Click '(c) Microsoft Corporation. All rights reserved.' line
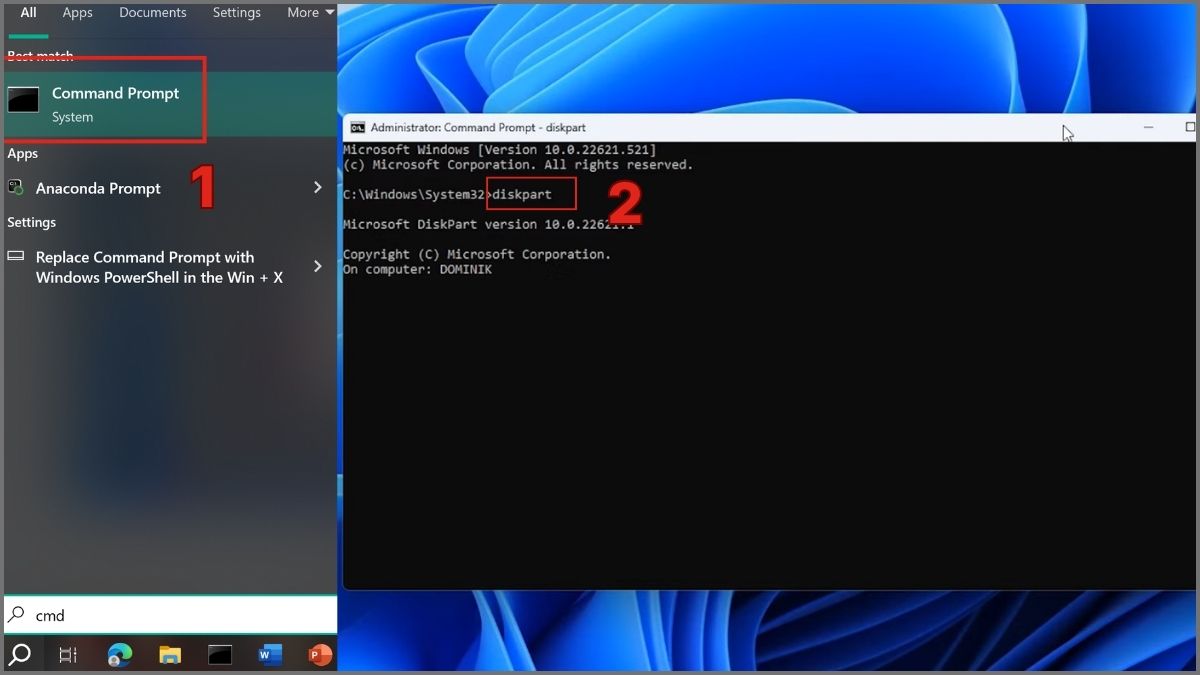Screen dimensions: 1200x675 coord(517,164)
